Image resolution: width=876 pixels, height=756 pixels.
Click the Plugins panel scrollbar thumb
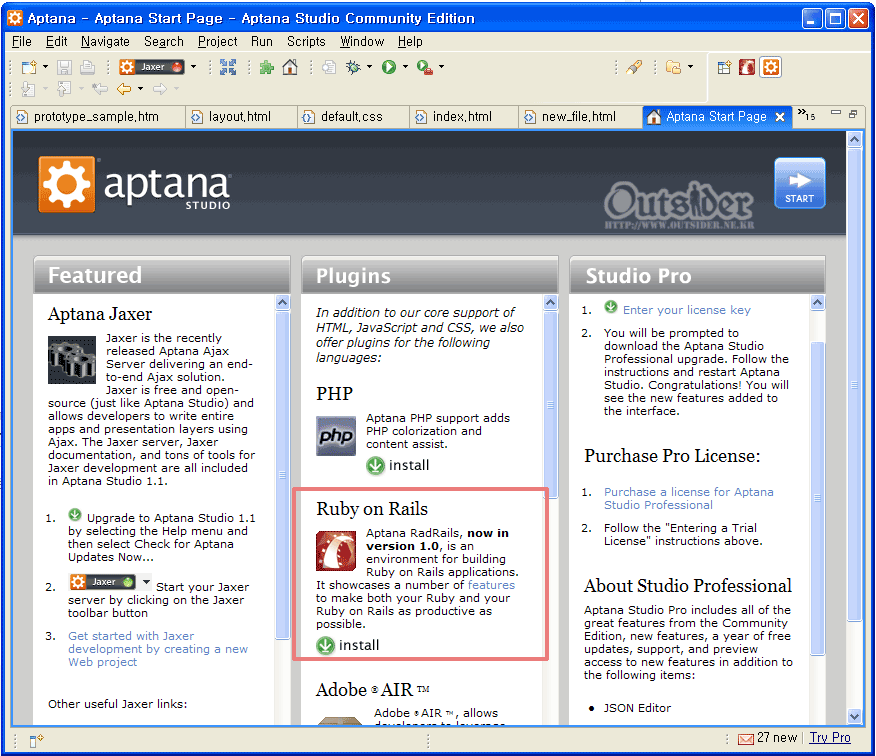pos(551,405)
